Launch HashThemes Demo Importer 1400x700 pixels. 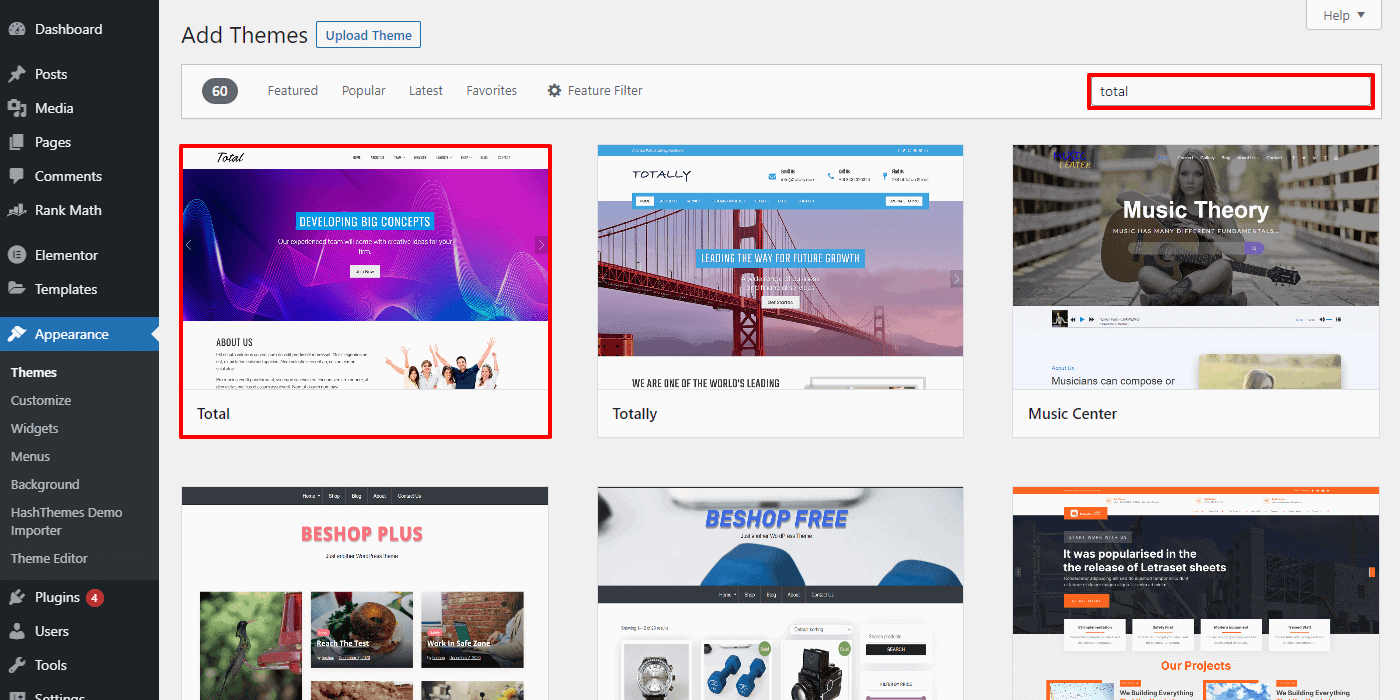point(66,521)
